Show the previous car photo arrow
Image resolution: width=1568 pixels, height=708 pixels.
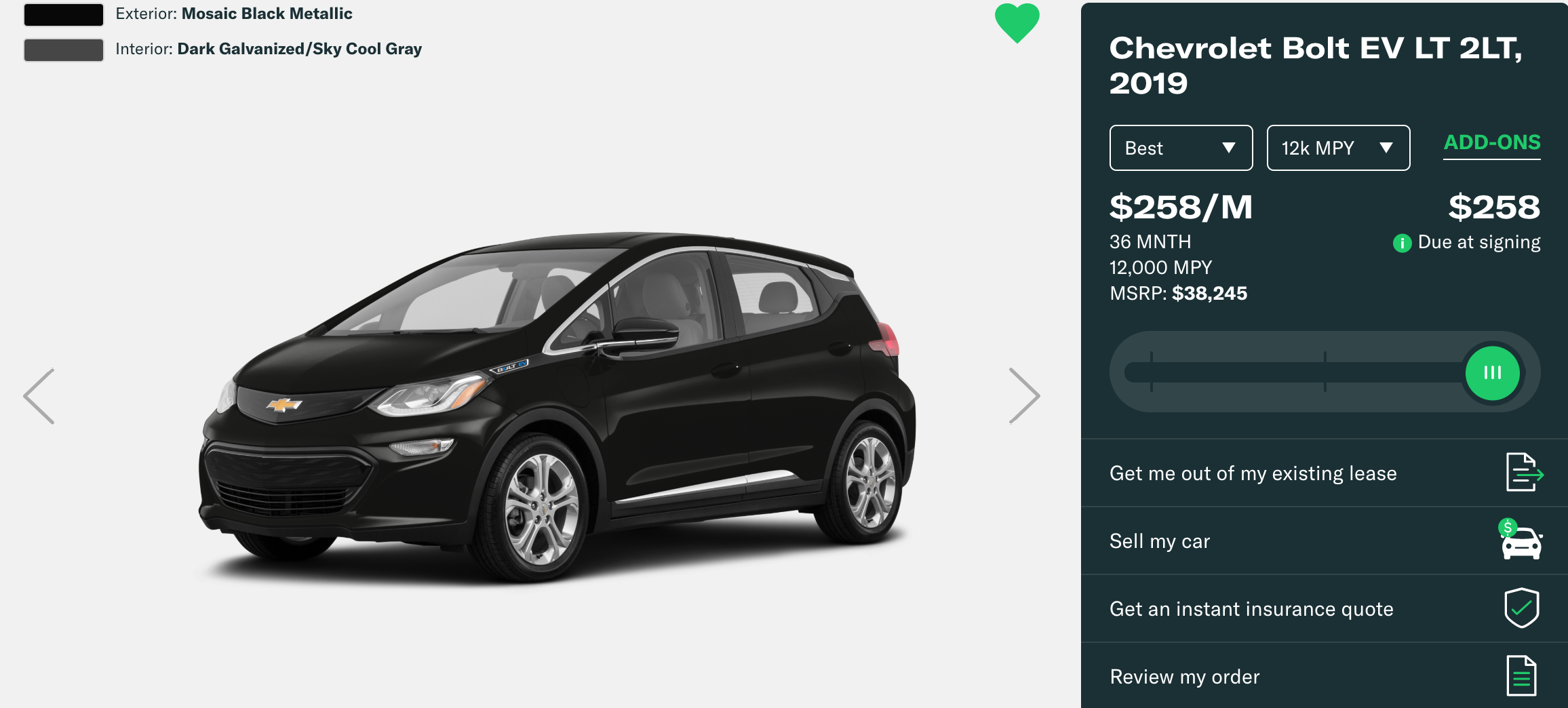click(x=39, y=397)
